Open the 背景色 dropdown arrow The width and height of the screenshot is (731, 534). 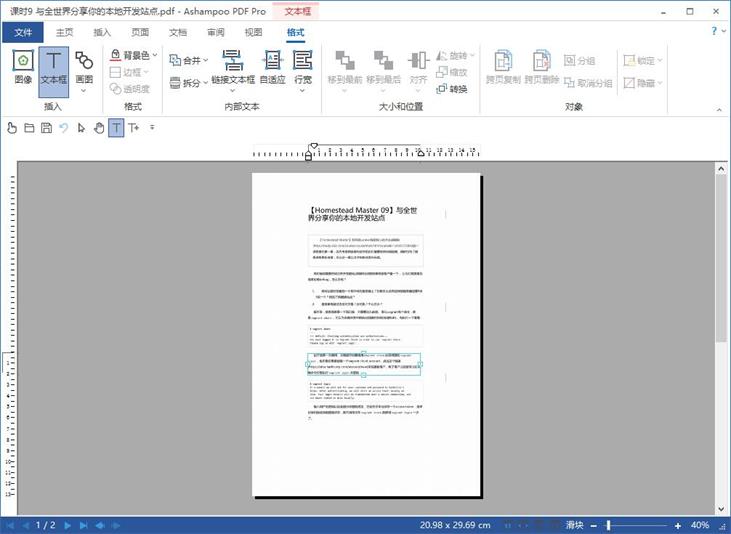(155, 55)
